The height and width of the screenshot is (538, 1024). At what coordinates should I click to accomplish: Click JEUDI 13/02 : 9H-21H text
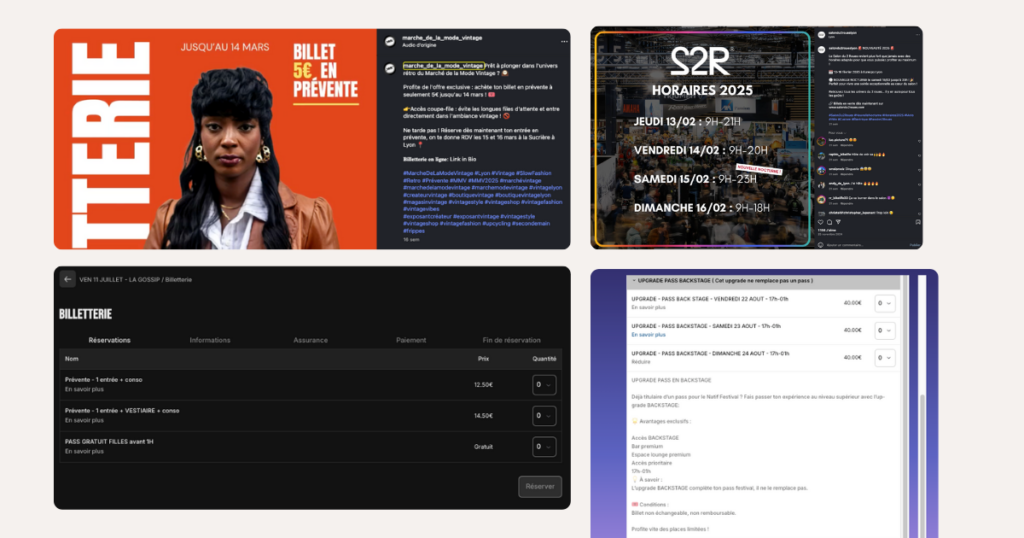(687, 121)
